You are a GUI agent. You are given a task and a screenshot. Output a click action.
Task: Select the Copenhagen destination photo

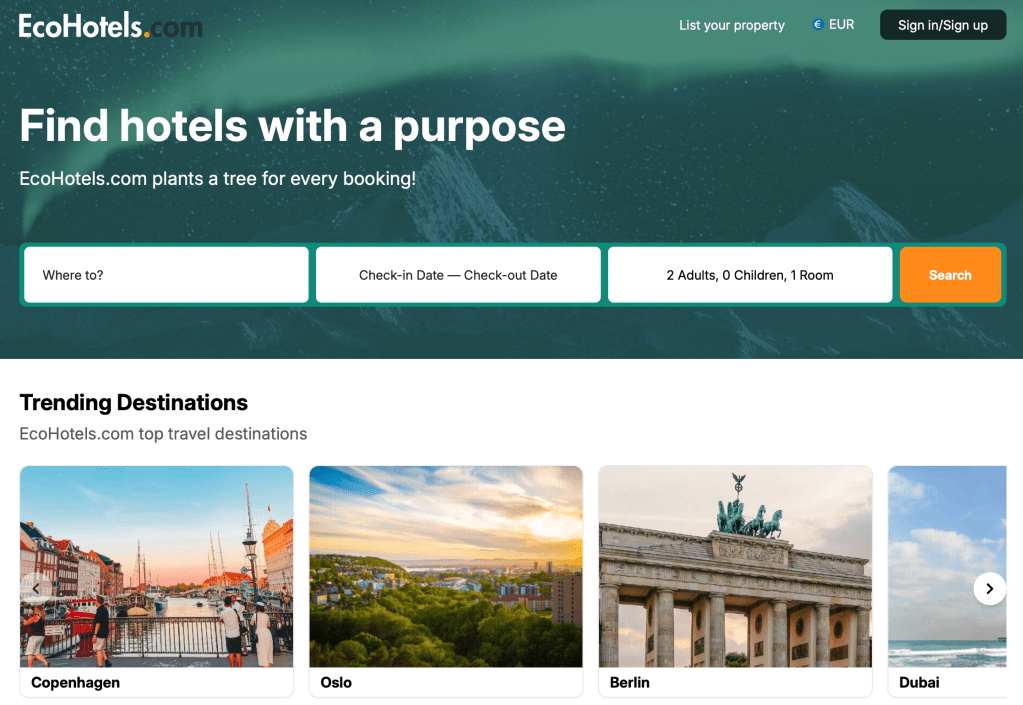(x=157, y=566)
